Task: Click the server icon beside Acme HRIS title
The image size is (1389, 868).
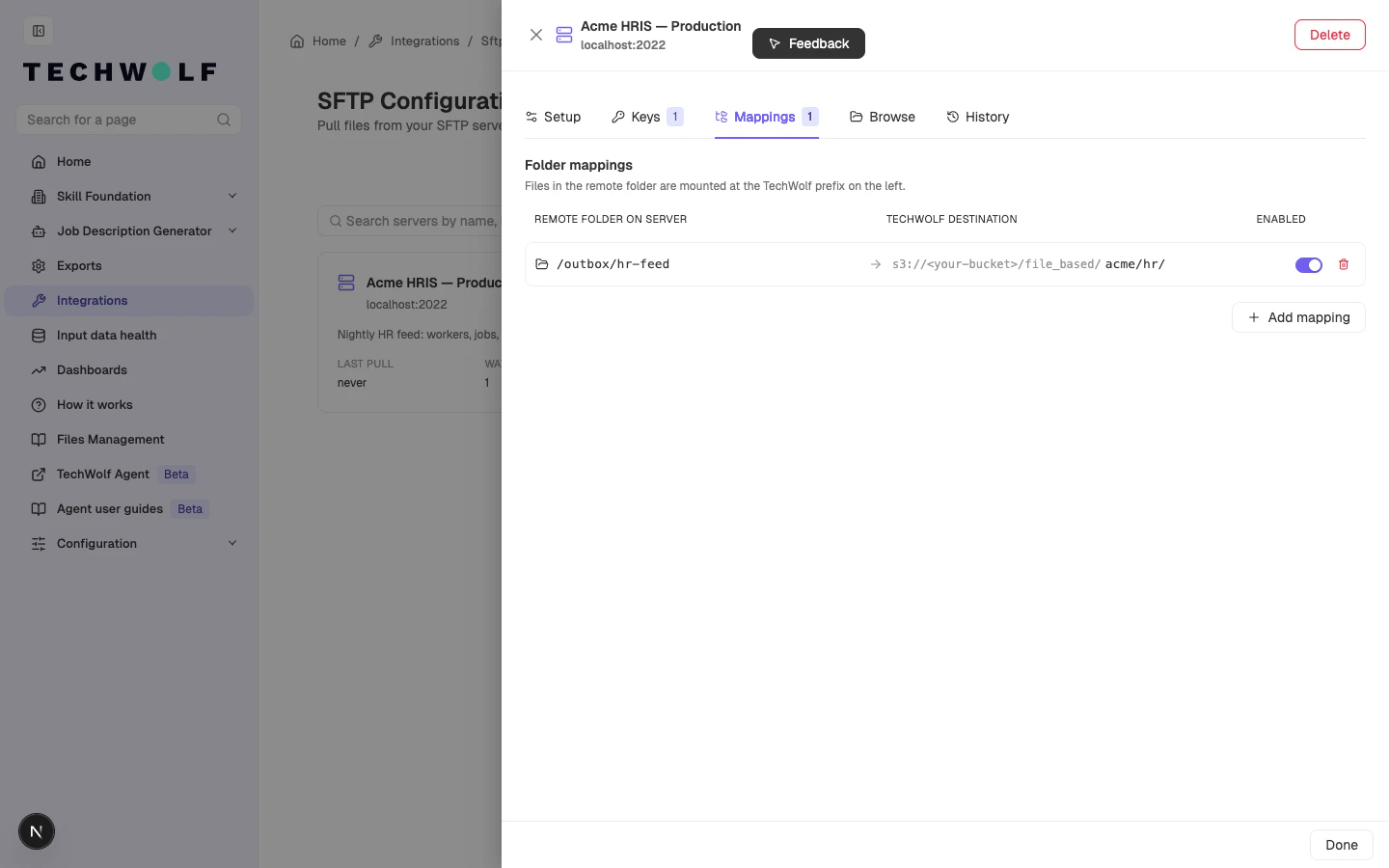Action: (x=564, y=35)
